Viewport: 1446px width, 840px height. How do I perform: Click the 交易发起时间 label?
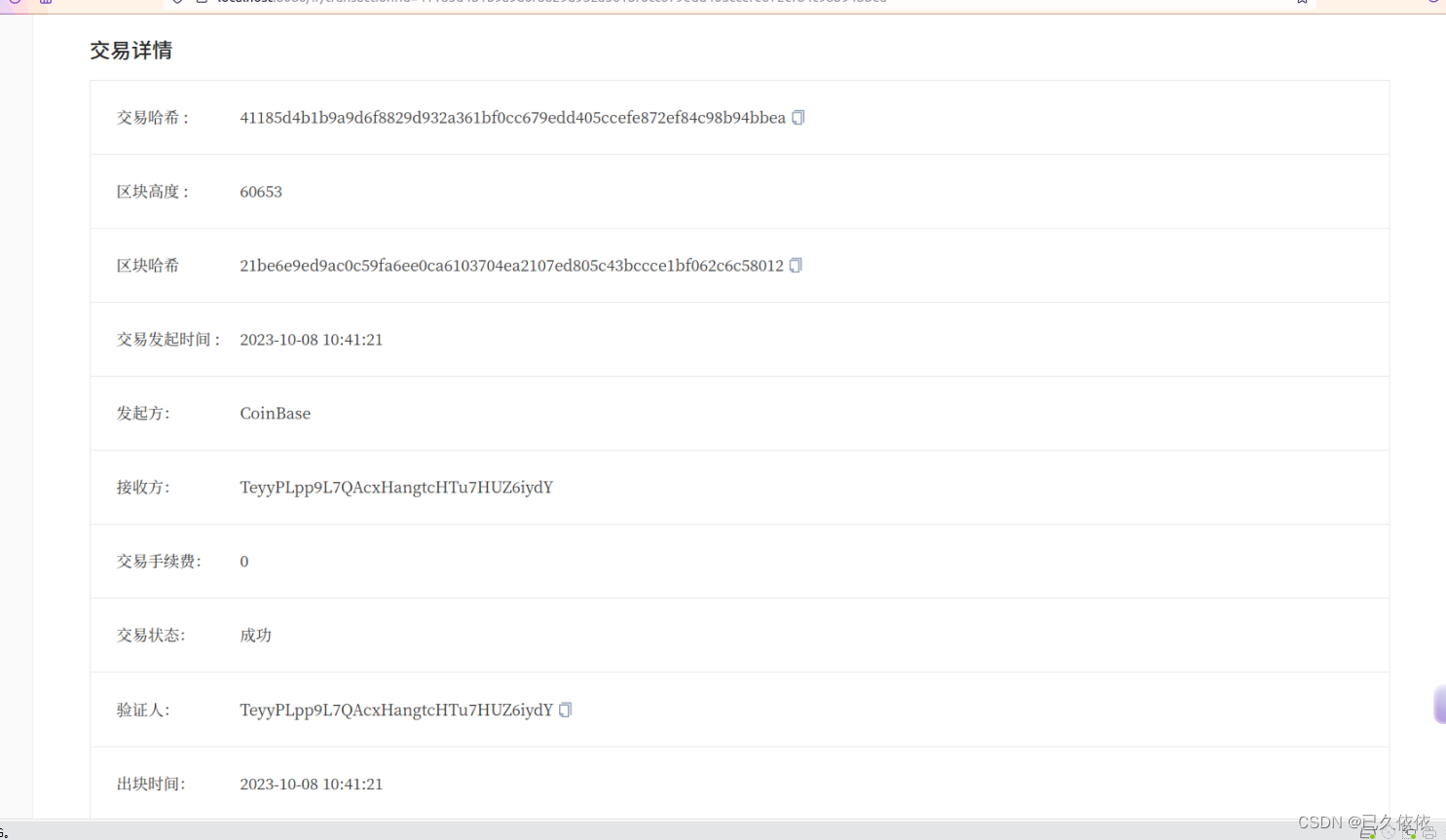pyautogui.click(x=169, y=340)
